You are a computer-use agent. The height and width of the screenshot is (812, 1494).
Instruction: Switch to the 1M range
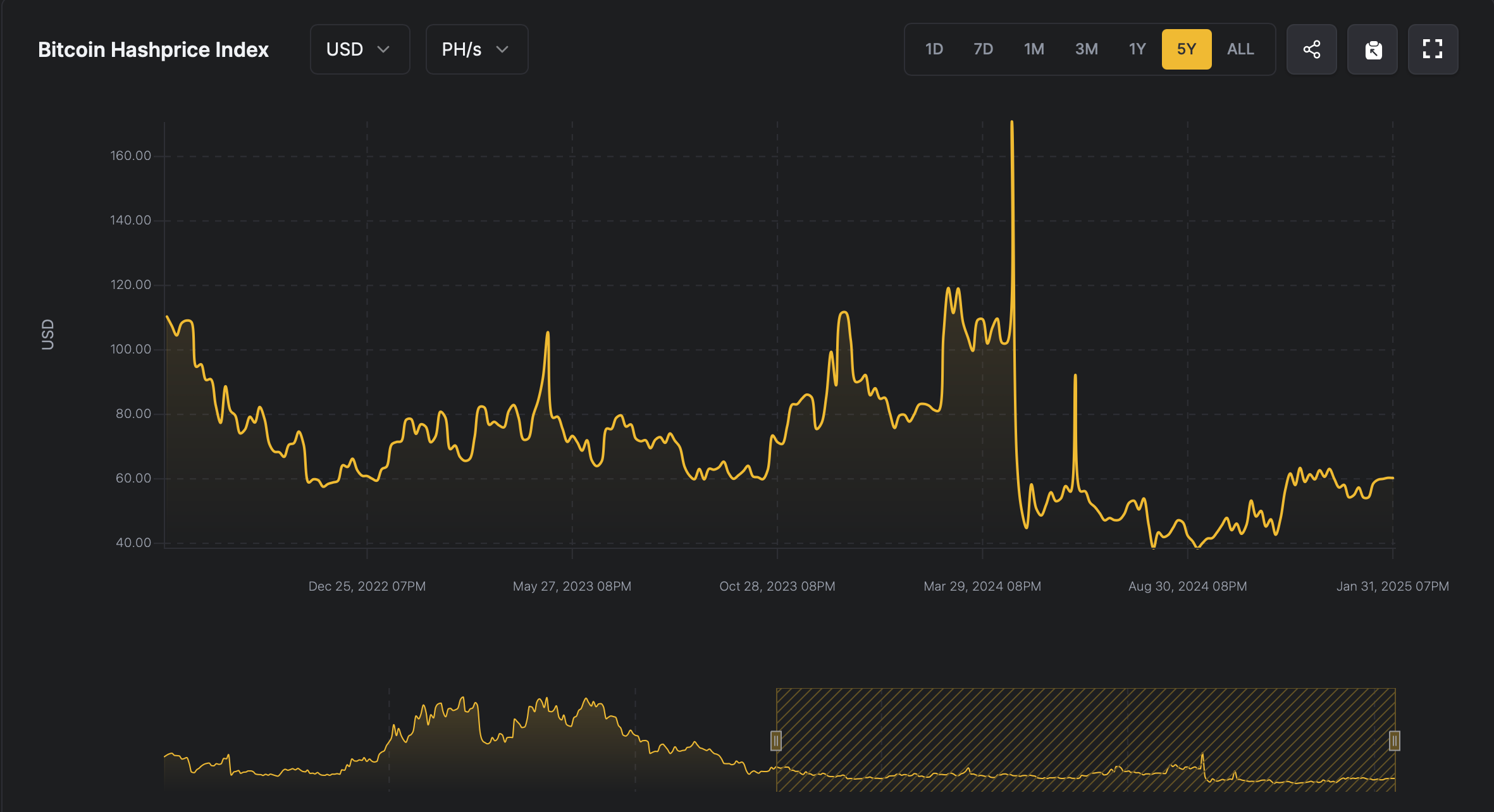tap(1034, 49)
